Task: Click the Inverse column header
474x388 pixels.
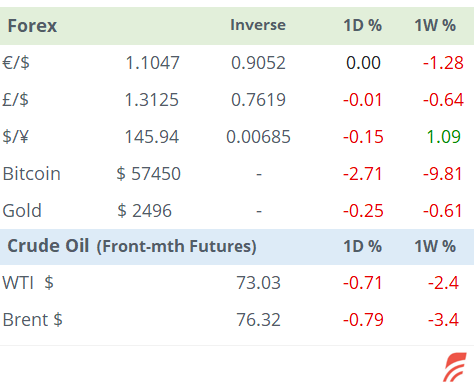Action: coord(258,25)
